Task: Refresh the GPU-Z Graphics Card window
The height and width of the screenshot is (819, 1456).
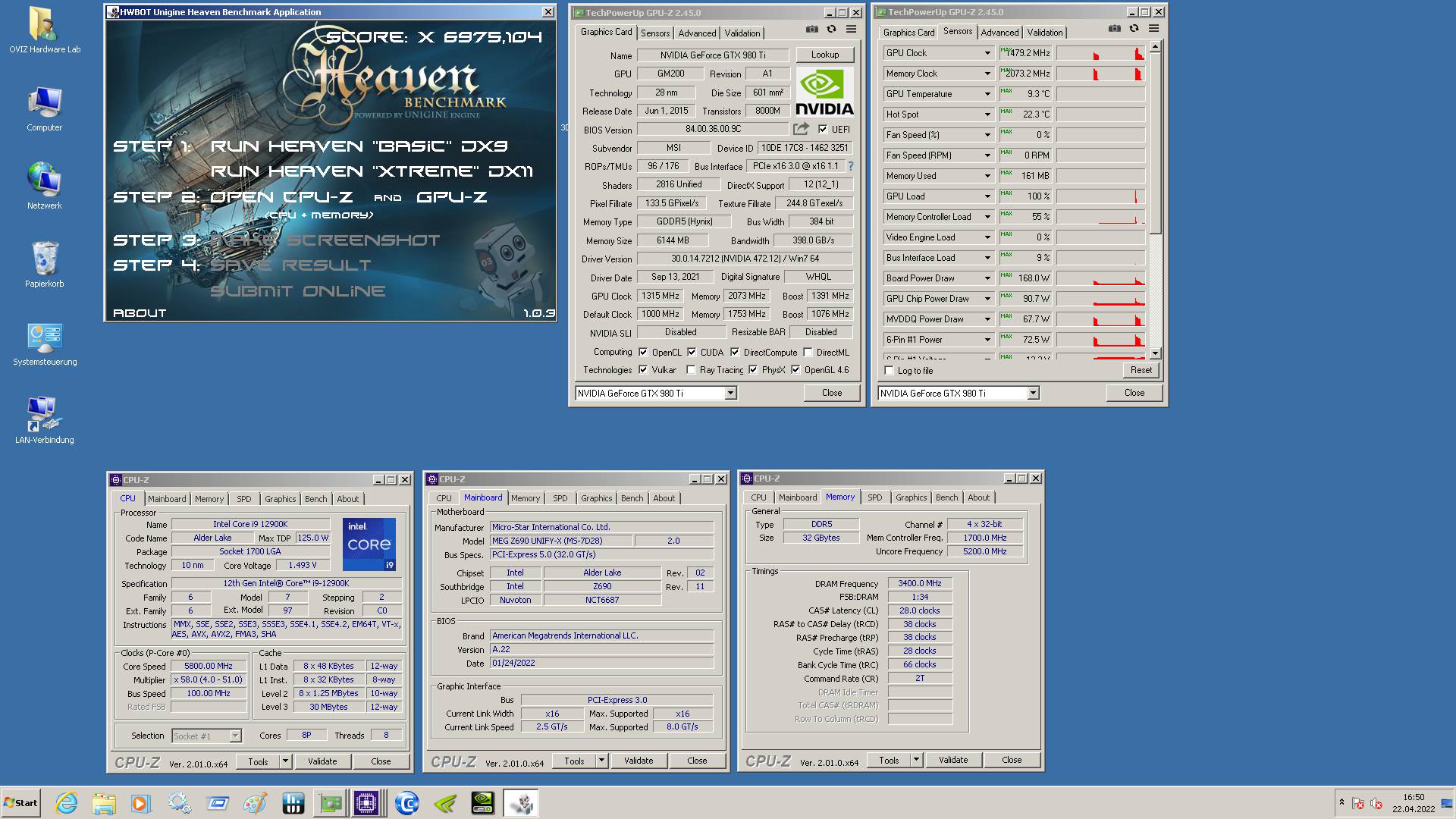Action: (831, 29)
